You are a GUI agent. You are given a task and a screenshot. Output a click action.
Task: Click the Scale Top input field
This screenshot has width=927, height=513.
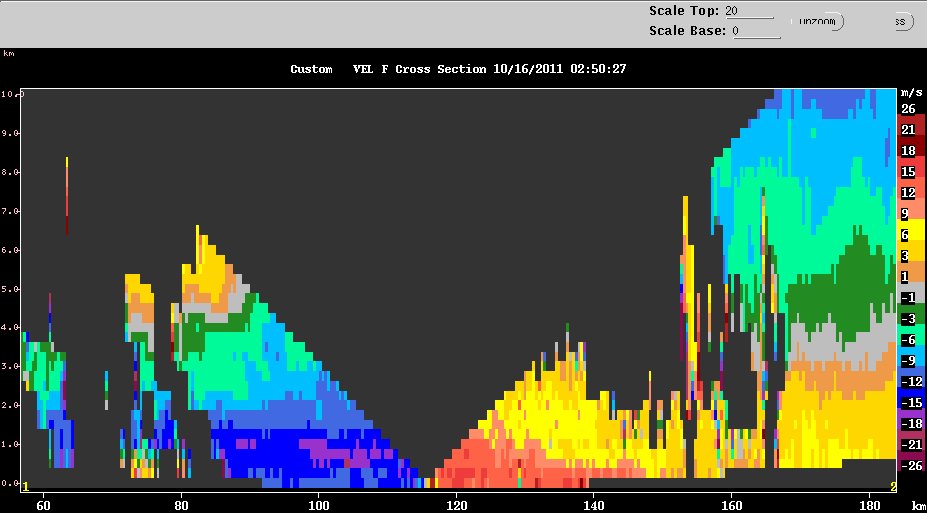click(x=750, y=11)
